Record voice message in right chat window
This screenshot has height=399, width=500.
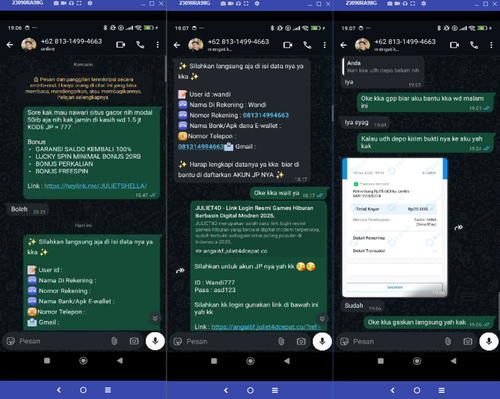489,341
